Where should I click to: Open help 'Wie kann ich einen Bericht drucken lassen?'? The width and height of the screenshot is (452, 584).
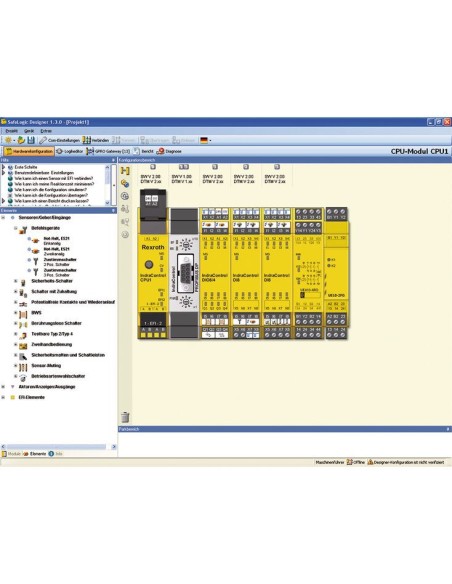pyautogui.click(x=51, y=201)
